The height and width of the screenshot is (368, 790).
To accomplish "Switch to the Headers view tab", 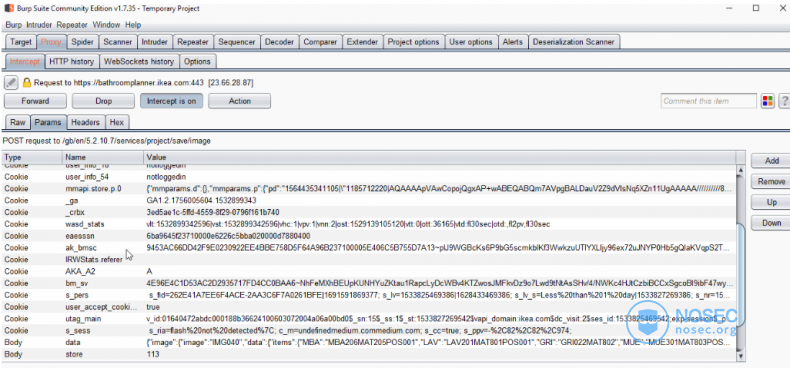I will [x=86, y=122].
